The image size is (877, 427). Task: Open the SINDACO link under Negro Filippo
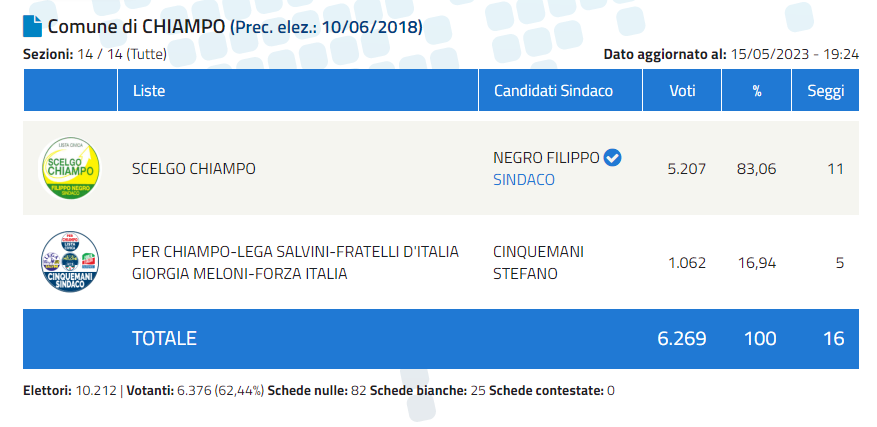tap(524, 180)
